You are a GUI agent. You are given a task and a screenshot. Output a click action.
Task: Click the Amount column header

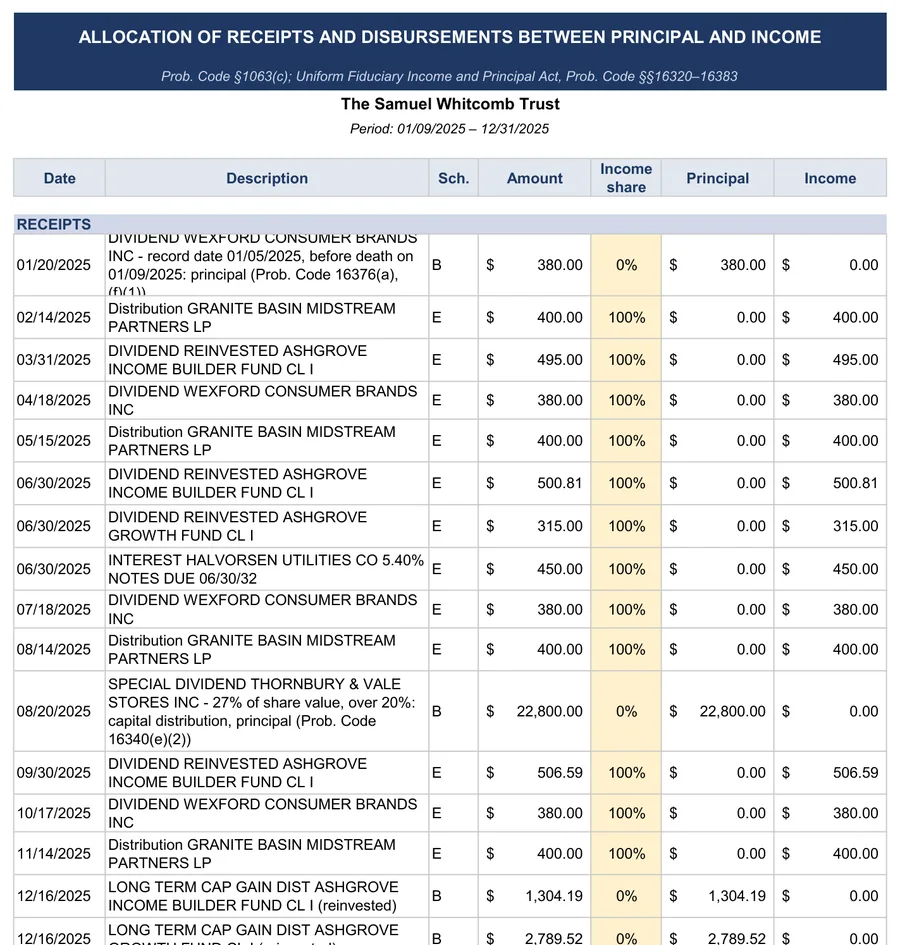coord(535,178)
